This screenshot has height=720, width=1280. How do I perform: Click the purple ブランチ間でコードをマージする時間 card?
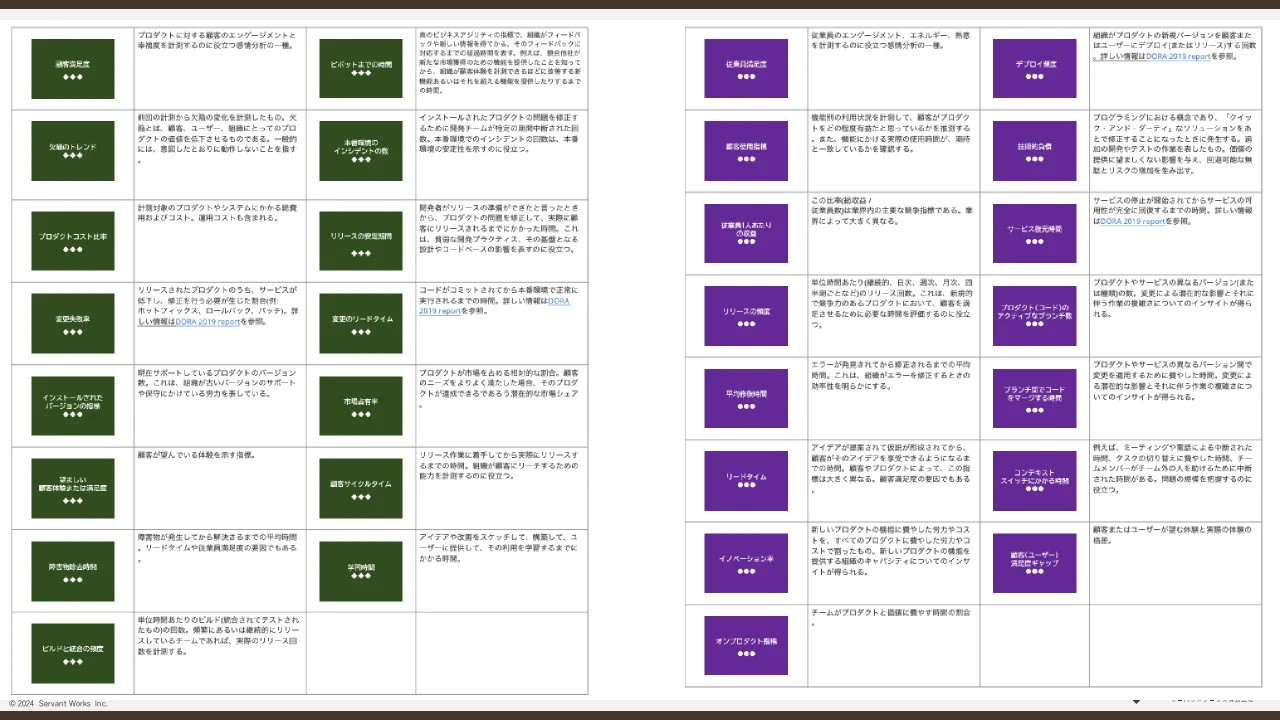pos(1035,398)
